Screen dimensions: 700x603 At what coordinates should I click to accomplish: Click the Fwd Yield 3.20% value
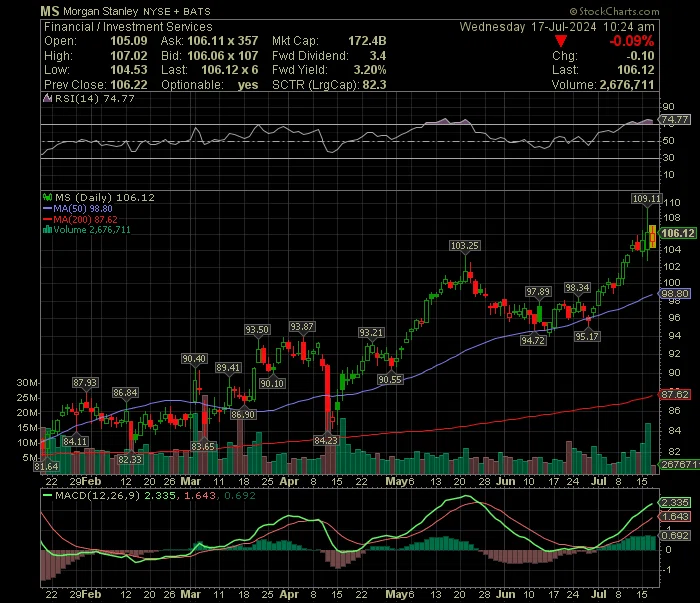[370, 70]
